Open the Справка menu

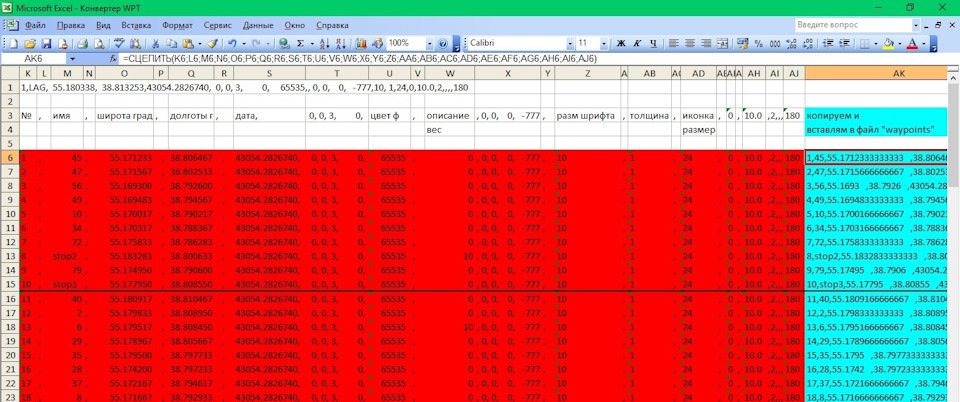[x=332, y=26]
